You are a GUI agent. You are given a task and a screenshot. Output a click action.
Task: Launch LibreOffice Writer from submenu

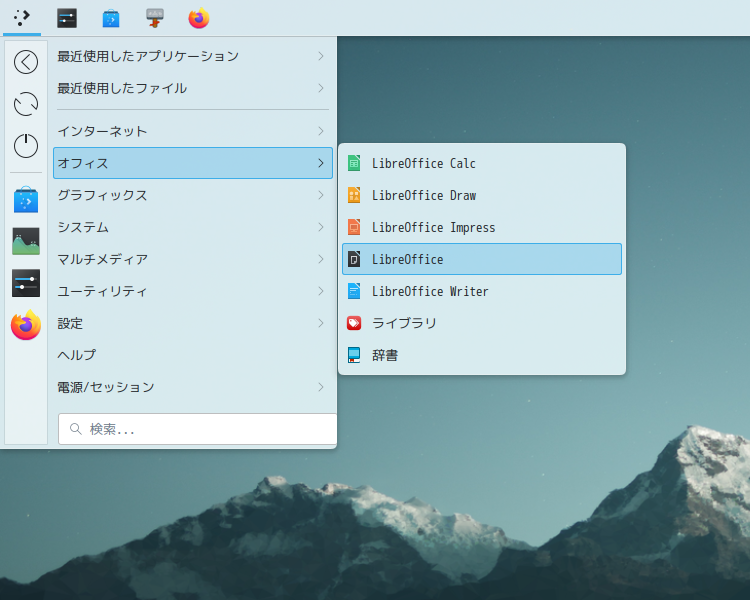(482, 291)
